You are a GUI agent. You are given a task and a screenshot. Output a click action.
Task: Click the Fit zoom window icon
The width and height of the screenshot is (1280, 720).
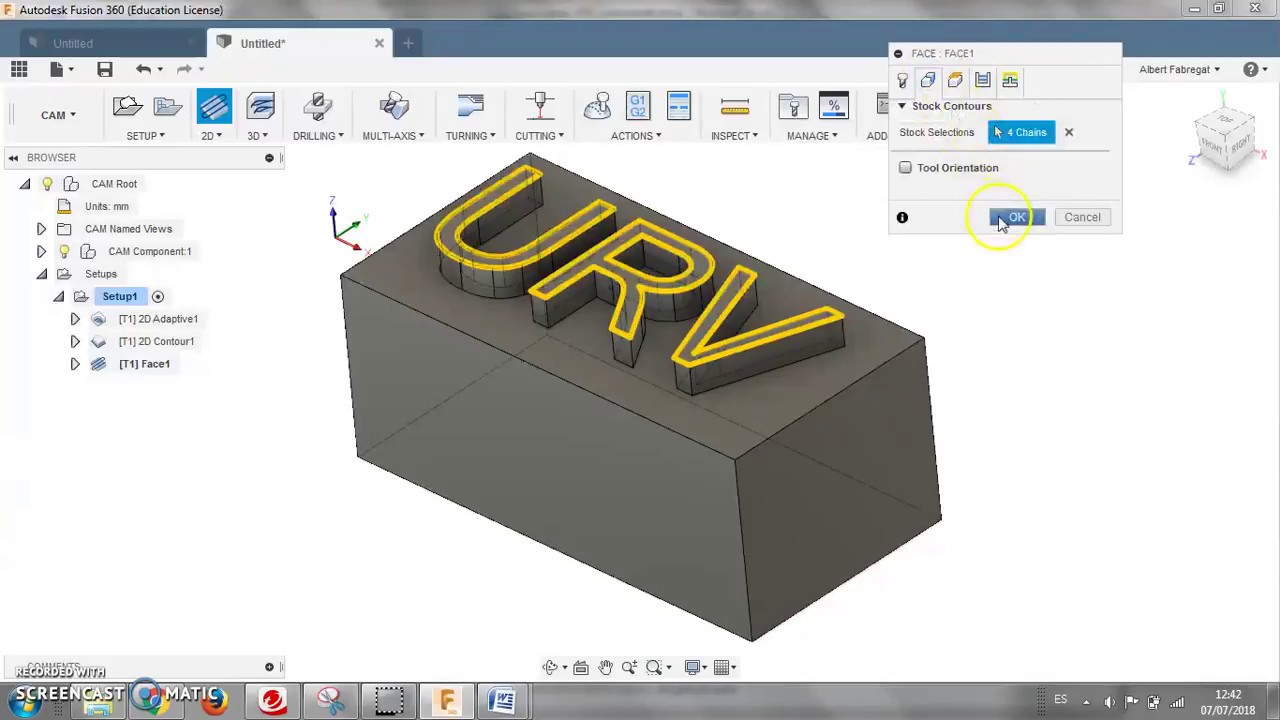point(654,667)
